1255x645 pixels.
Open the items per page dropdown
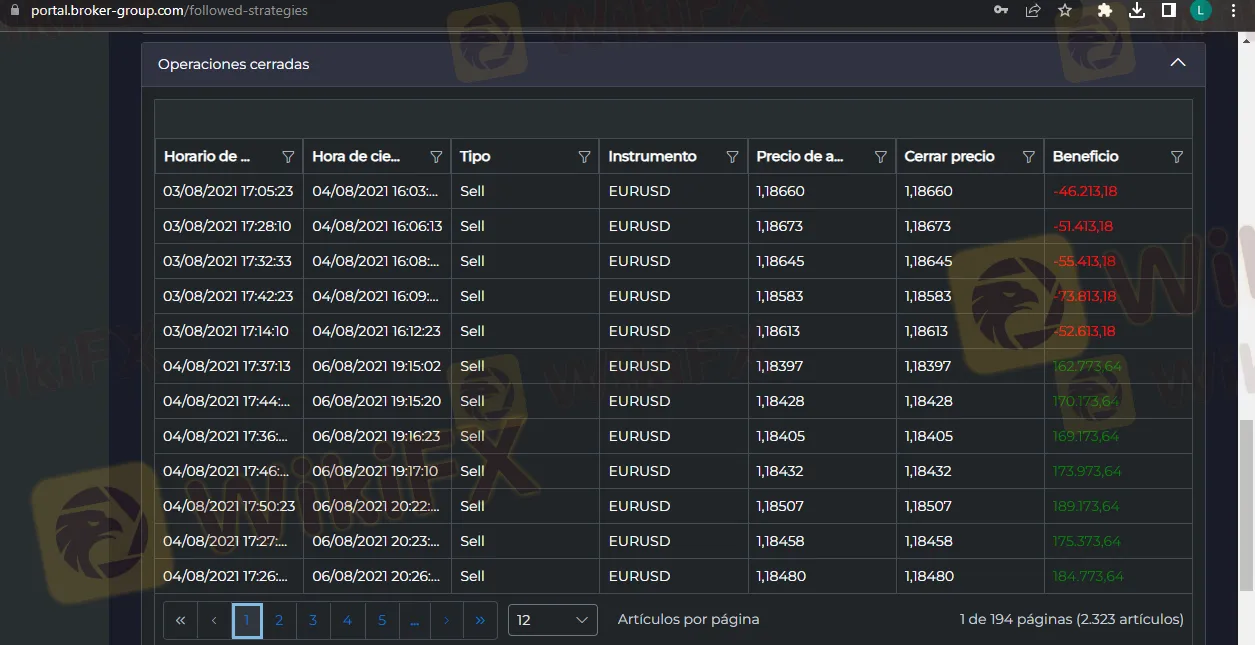pos(552,620)
